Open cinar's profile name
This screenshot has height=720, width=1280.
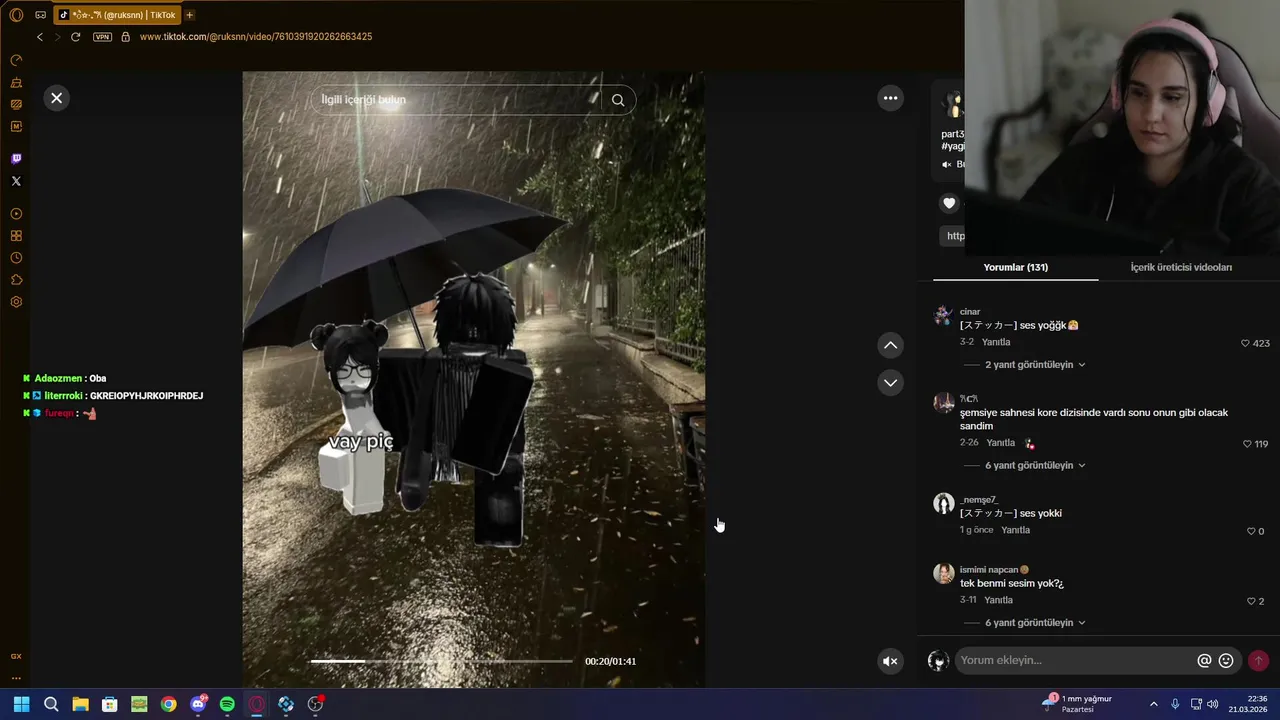coord(970,312)
